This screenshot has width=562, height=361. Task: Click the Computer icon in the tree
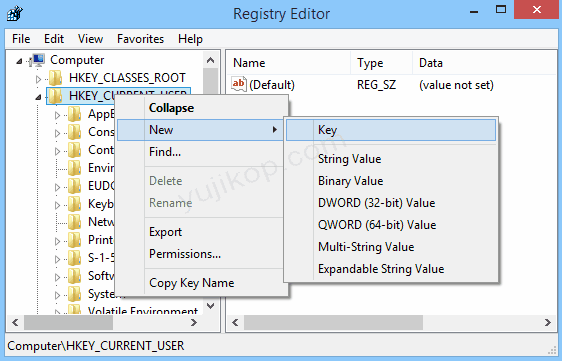[37, 60]
